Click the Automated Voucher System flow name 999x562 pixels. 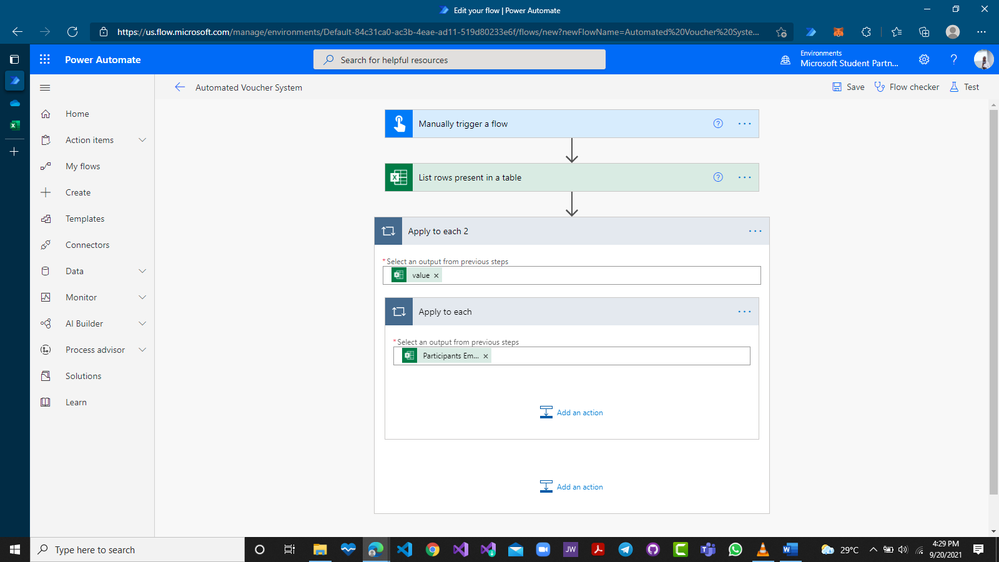248,87
